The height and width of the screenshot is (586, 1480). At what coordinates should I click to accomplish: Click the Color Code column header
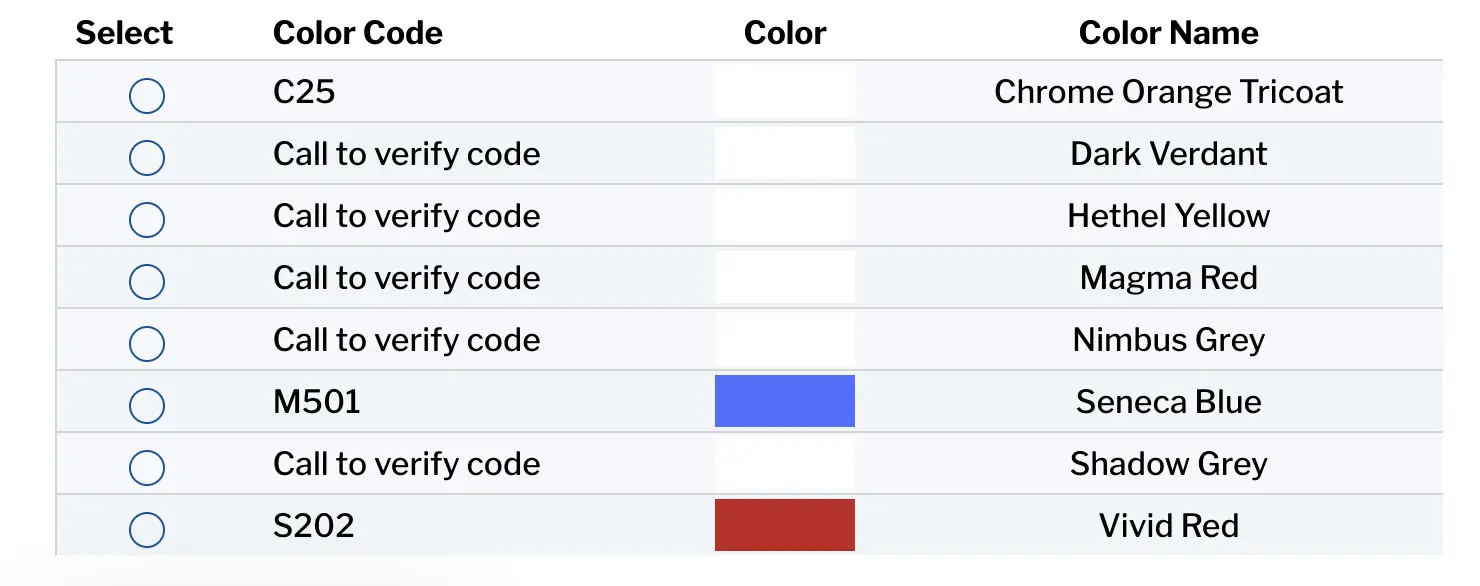click(x=357, y=33)
